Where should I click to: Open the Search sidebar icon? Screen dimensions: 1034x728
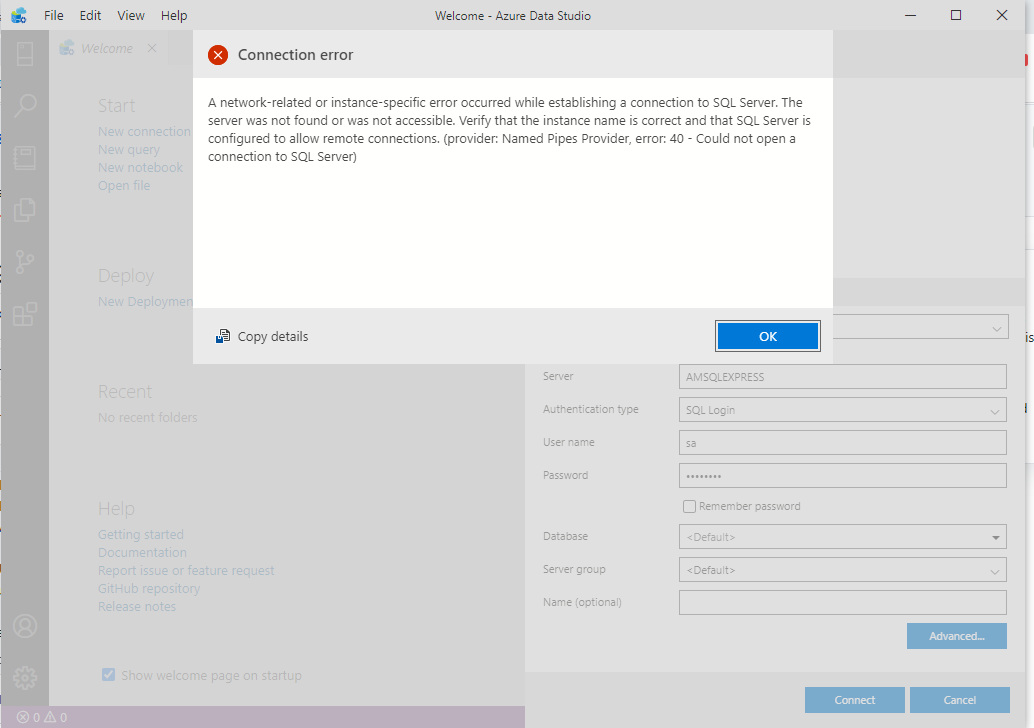click(x=24, y=106)
